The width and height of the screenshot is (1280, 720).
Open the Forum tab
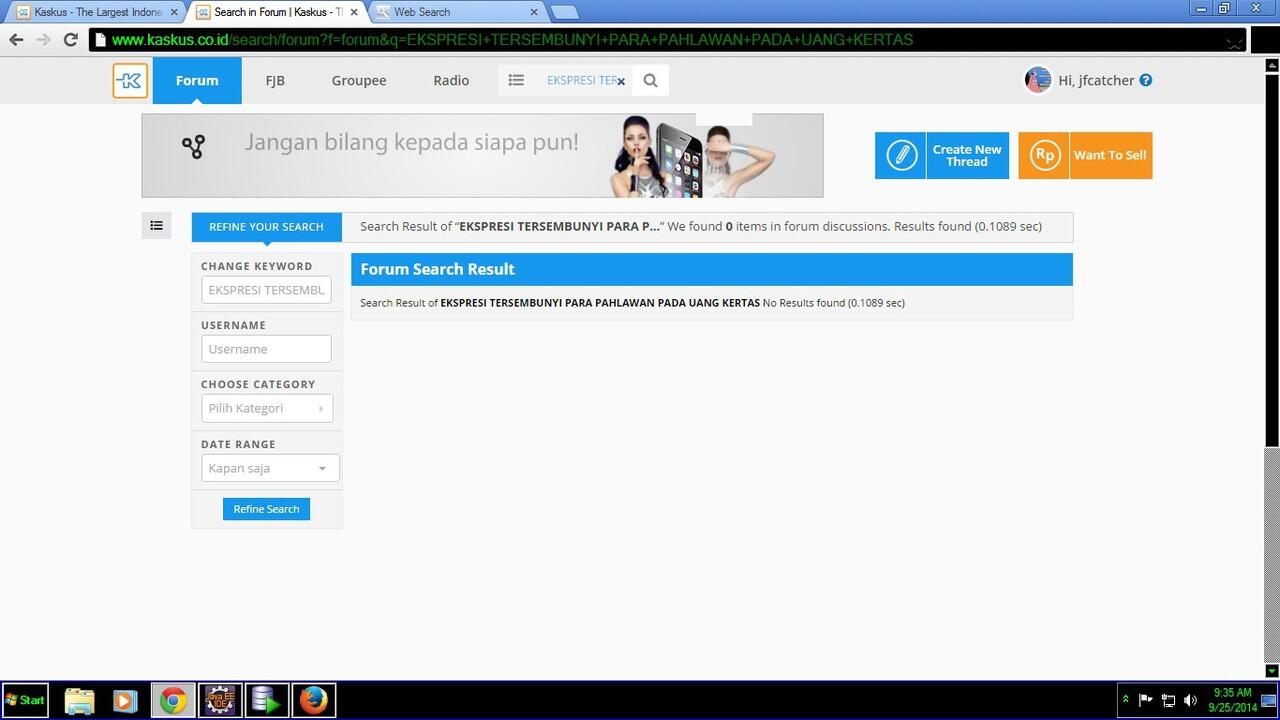tap(197, 80)
